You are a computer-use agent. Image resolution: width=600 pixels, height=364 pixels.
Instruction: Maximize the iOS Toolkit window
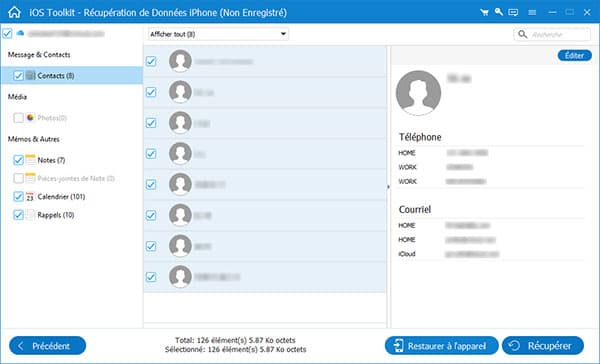pos(569,12)
